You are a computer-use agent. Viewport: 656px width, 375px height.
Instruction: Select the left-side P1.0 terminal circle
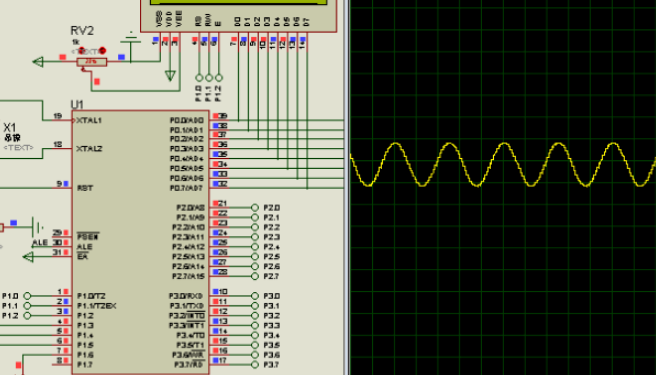coord(27,296)
